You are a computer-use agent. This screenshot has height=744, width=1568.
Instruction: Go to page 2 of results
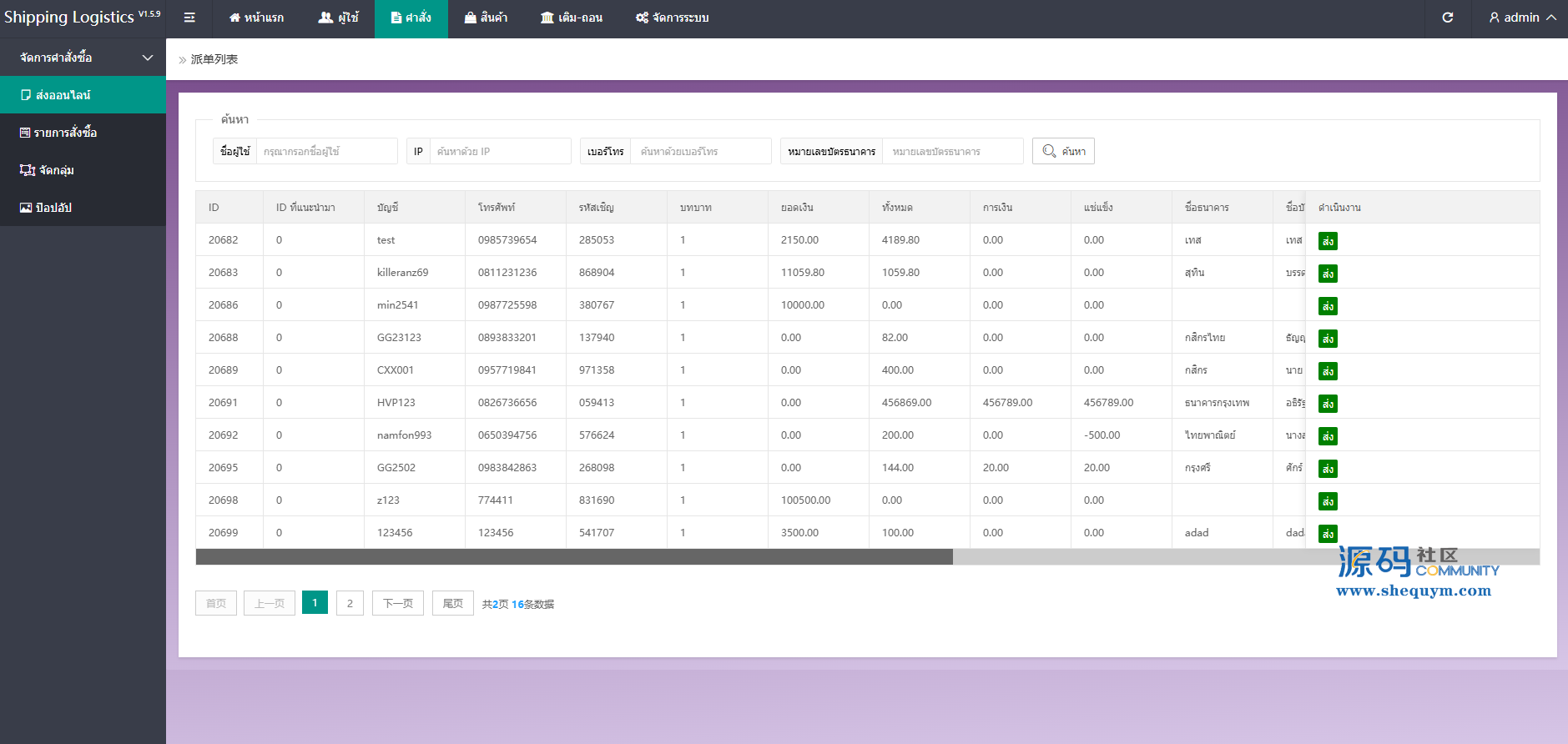click(x=350, y=603)
